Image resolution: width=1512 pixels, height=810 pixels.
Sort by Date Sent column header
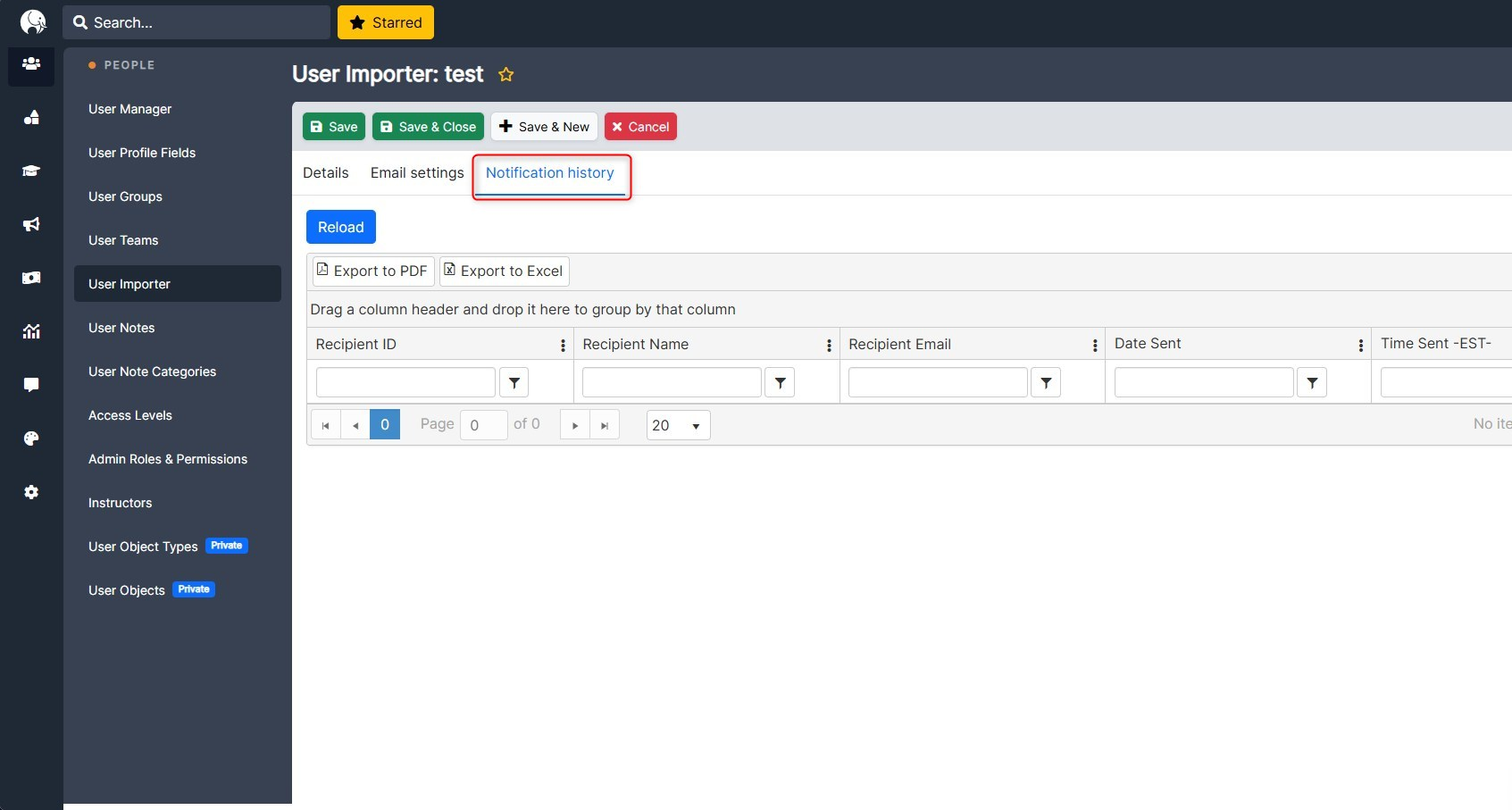click(1148, 344)
